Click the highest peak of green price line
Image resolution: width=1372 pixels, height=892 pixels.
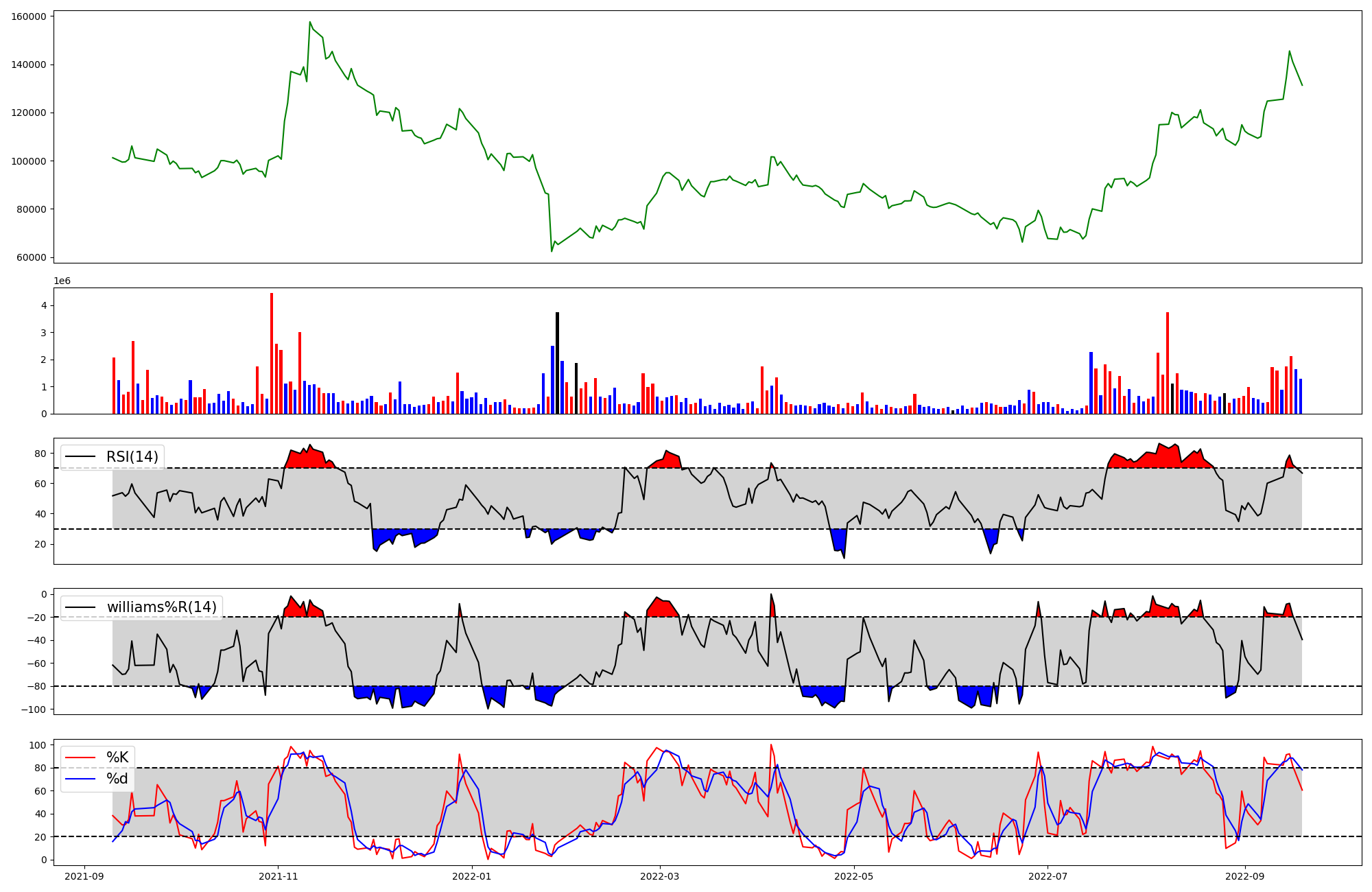pyautogui.click(x=310, y=22)
